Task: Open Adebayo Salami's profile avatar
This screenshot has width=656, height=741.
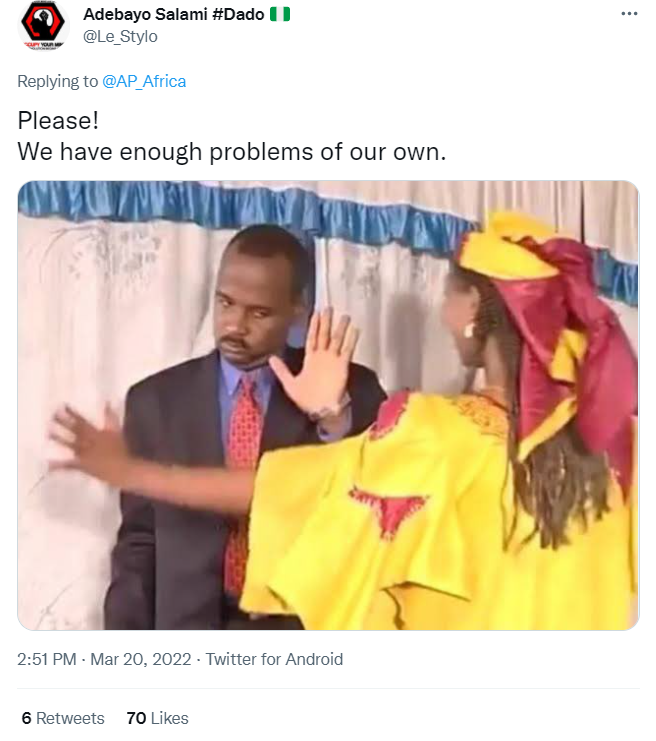Action: pos(43,25)
